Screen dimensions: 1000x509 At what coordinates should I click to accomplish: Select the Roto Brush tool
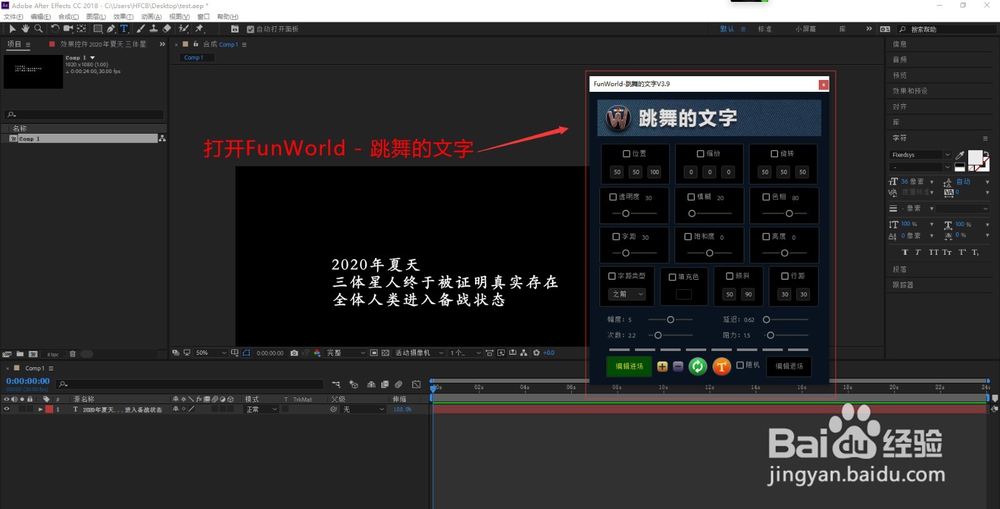[x=184, y=29]
